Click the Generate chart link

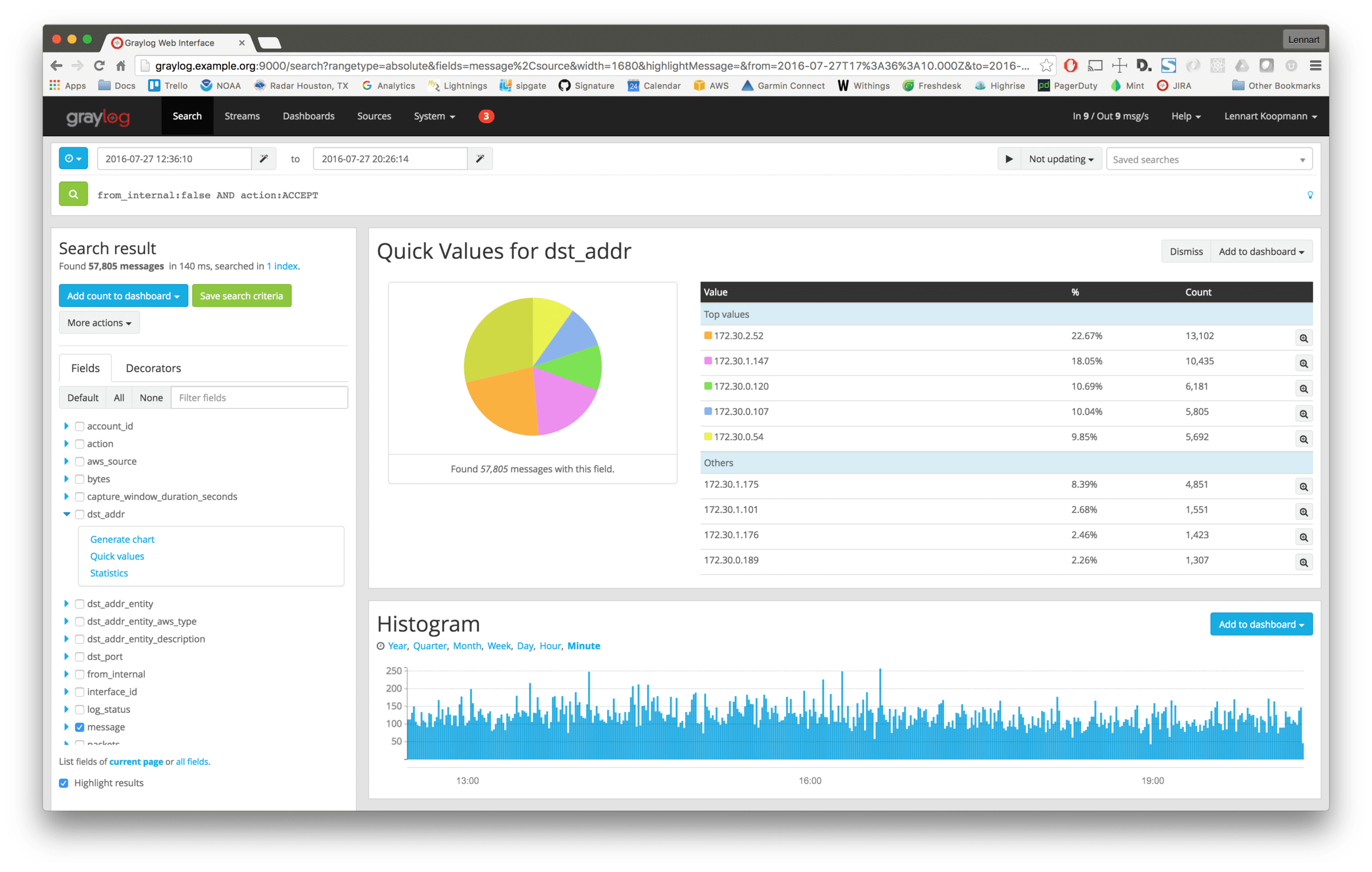tap(122, 539)
